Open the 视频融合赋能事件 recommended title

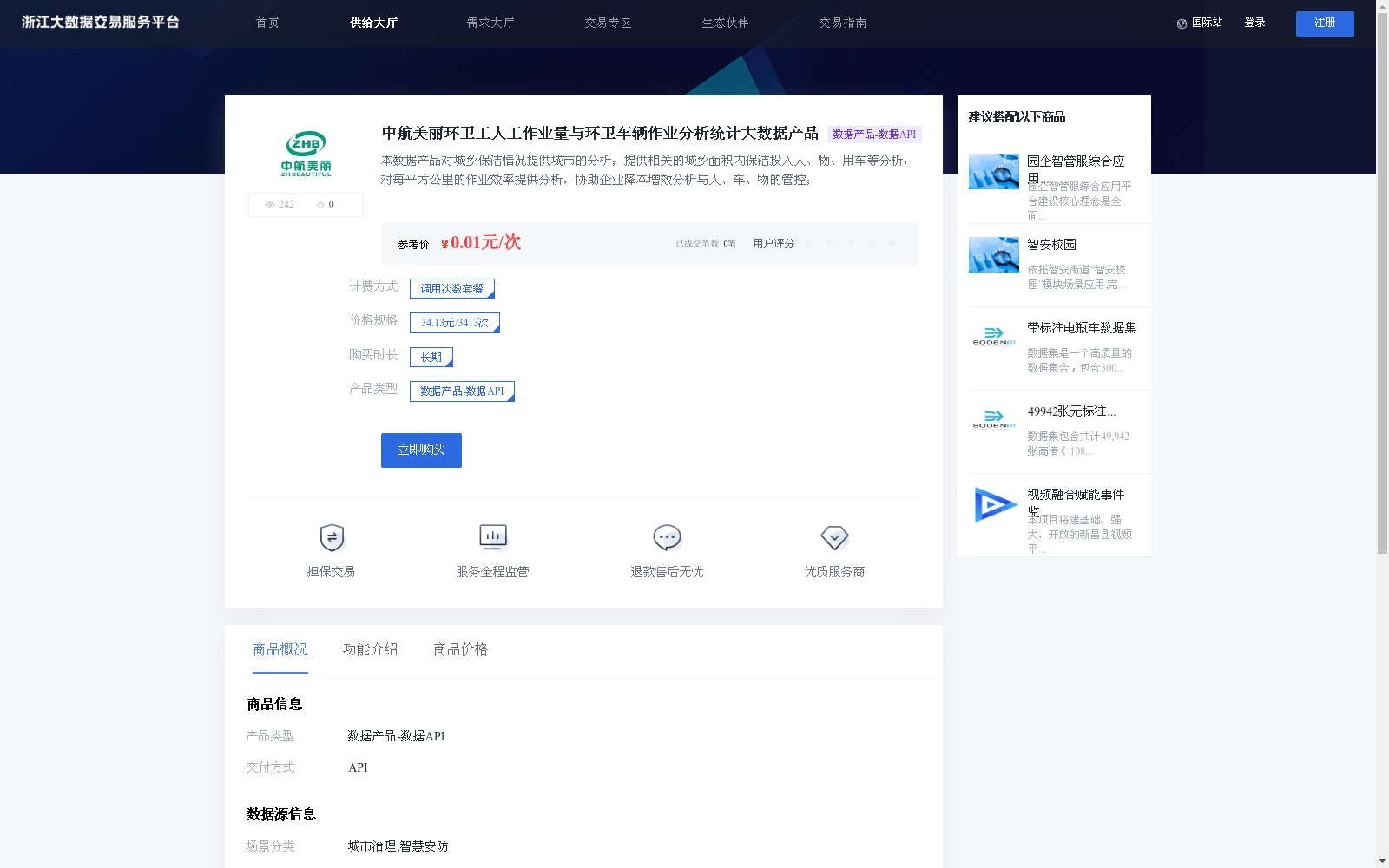tap(1076, 502)
